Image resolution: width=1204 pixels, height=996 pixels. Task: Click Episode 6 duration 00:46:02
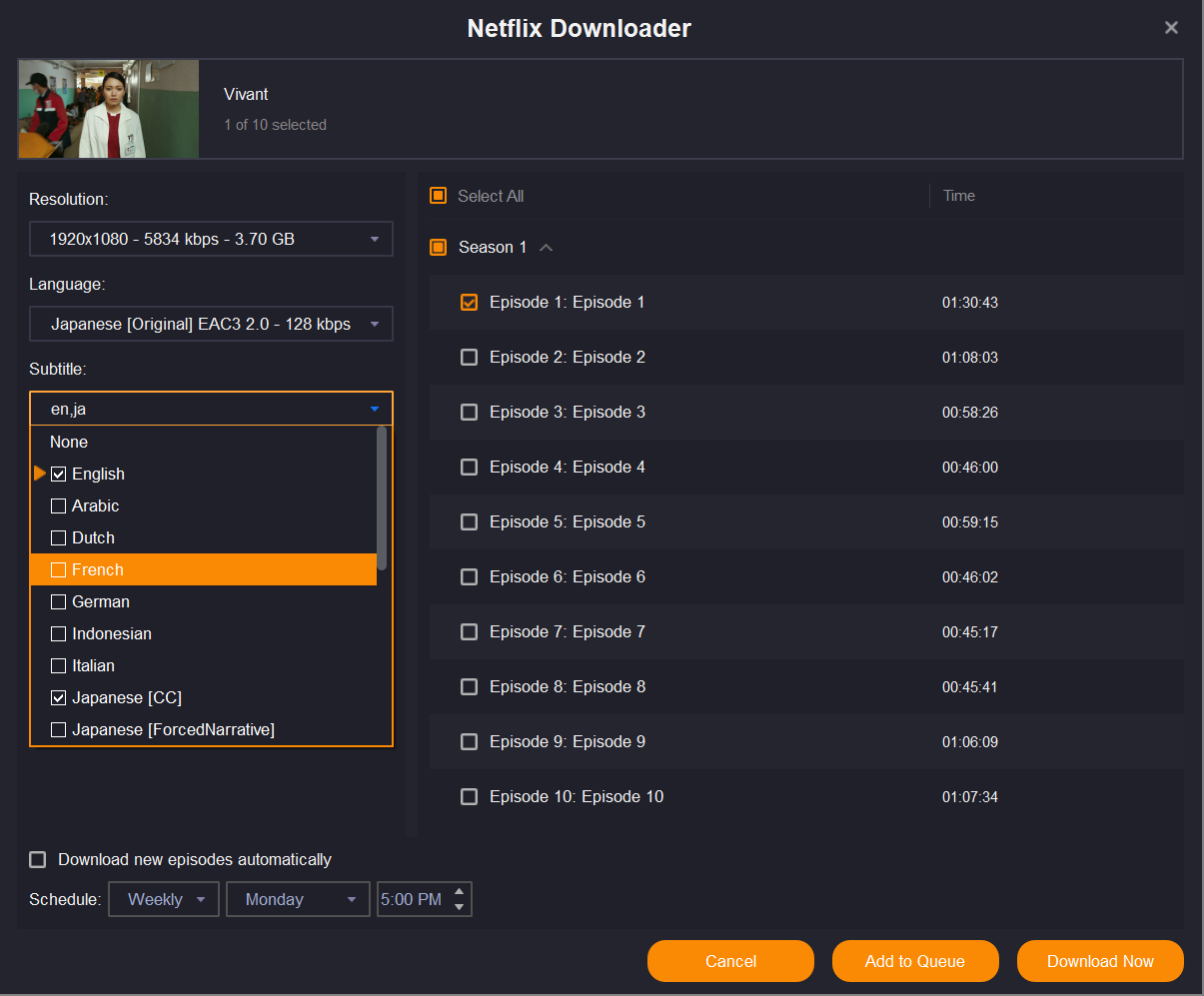pyautogui.click(x=969, y=576)
